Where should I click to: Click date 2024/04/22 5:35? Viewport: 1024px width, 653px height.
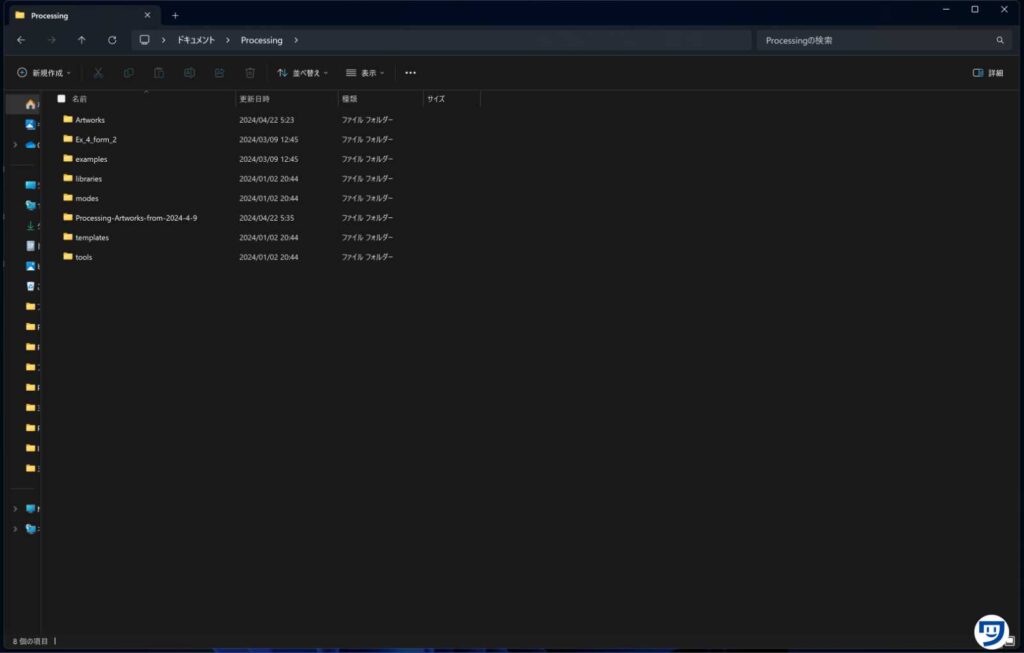pos(266,217)
